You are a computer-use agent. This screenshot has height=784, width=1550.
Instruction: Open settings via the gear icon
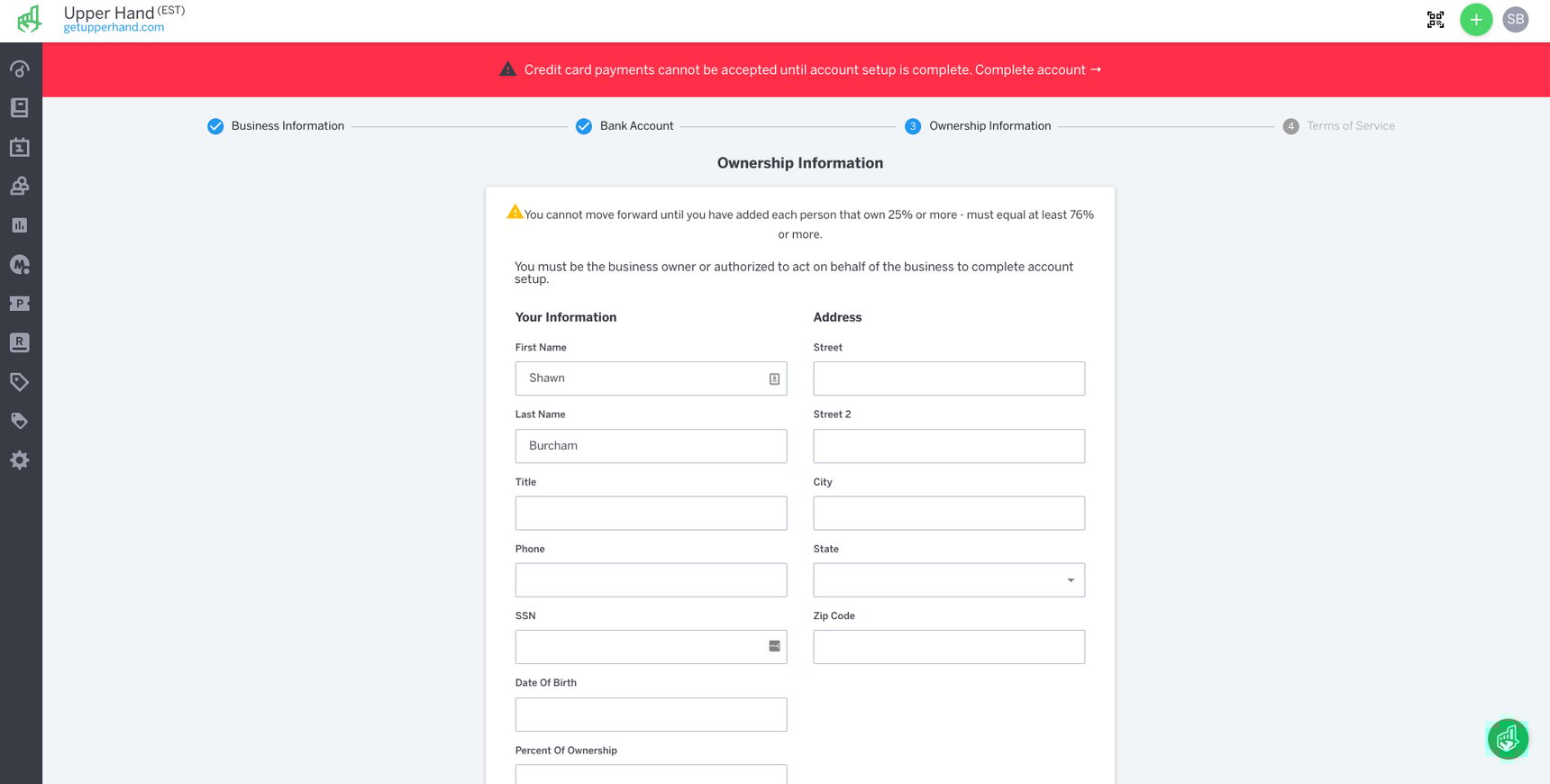[x=19, y=460]
